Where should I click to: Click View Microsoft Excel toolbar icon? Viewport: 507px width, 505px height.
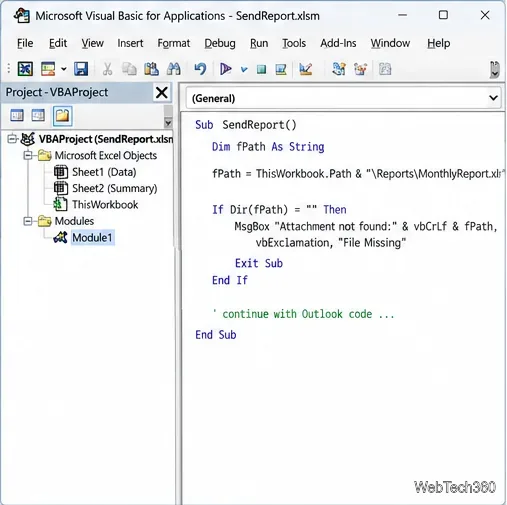(x=25, y=69)
